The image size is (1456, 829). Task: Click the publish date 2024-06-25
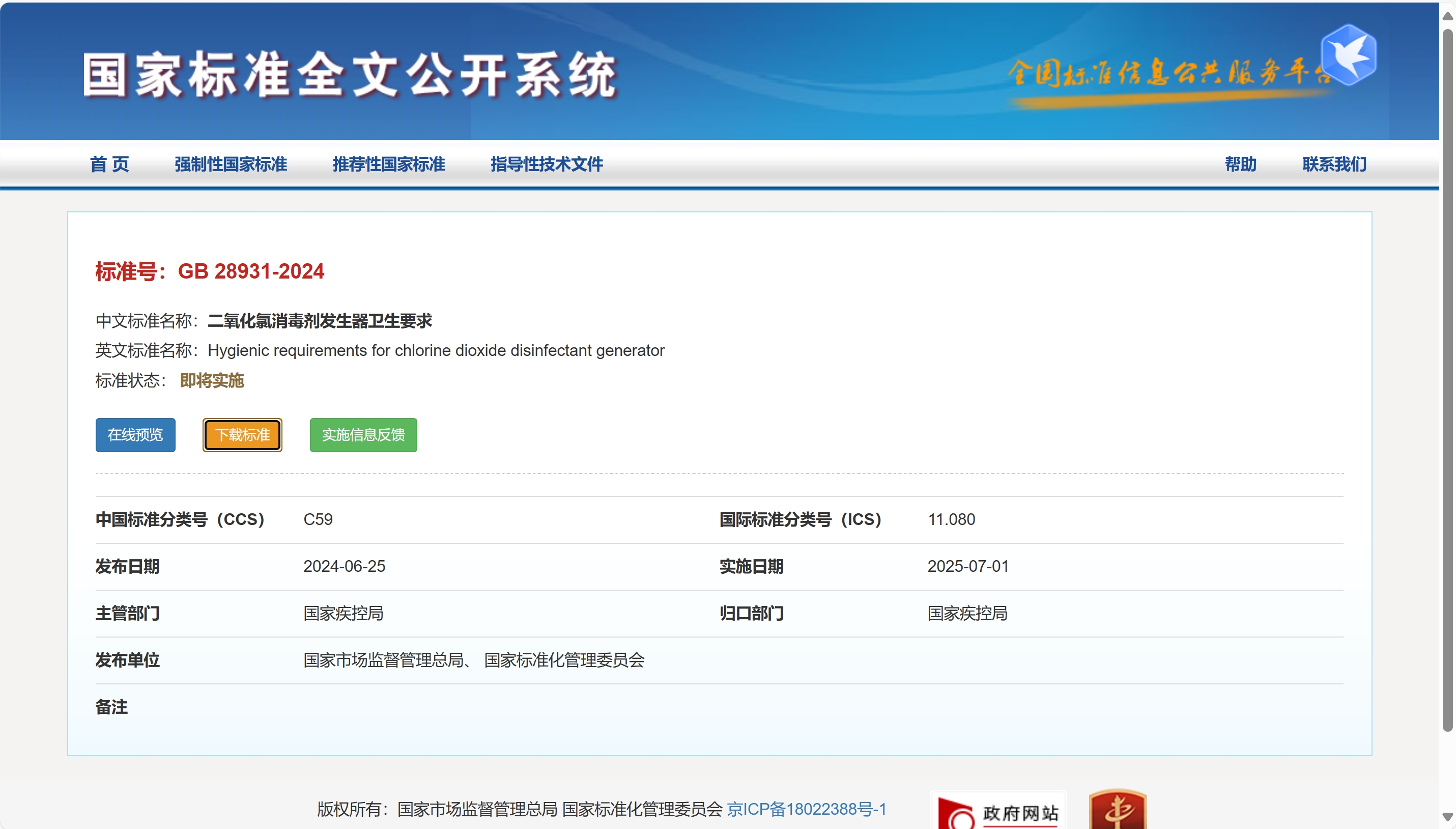[x=344, y=566]
